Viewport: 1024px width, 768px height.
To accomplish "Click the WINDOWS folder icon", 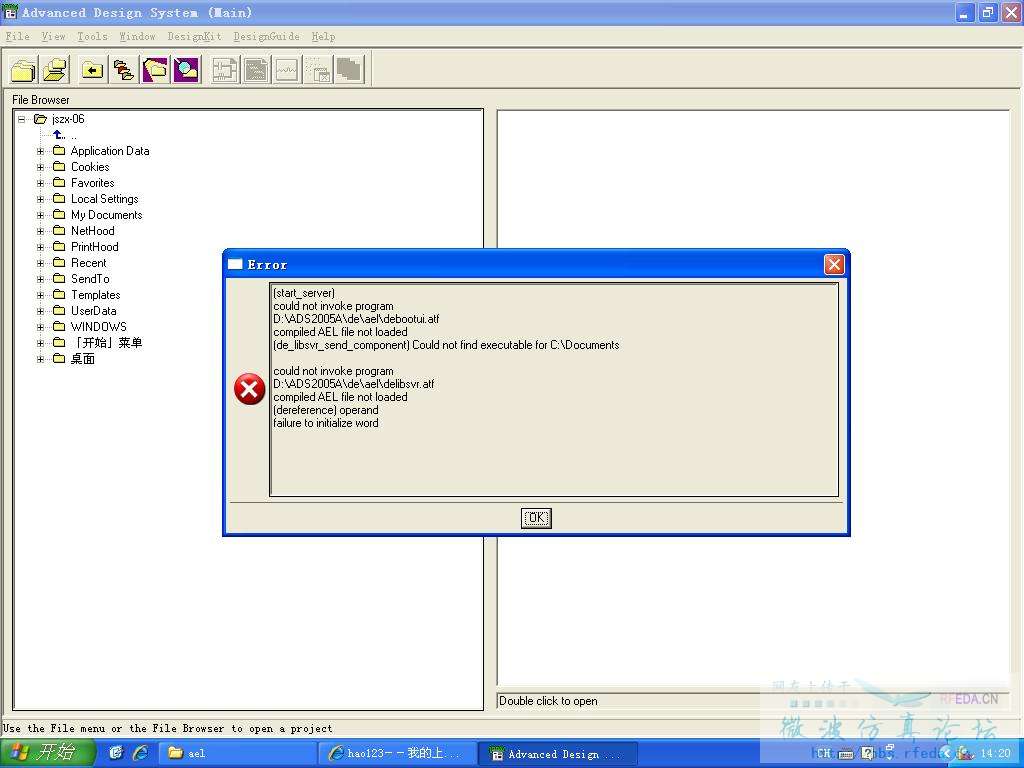I will point(59,327).
